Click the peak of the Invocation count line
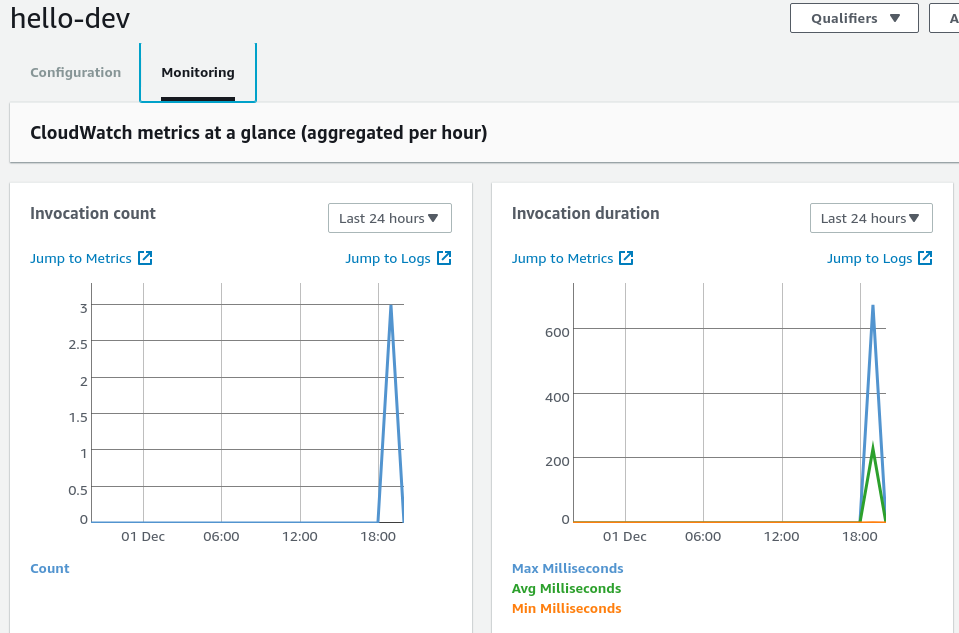959x633 pixels. click(x=390, y=306)
